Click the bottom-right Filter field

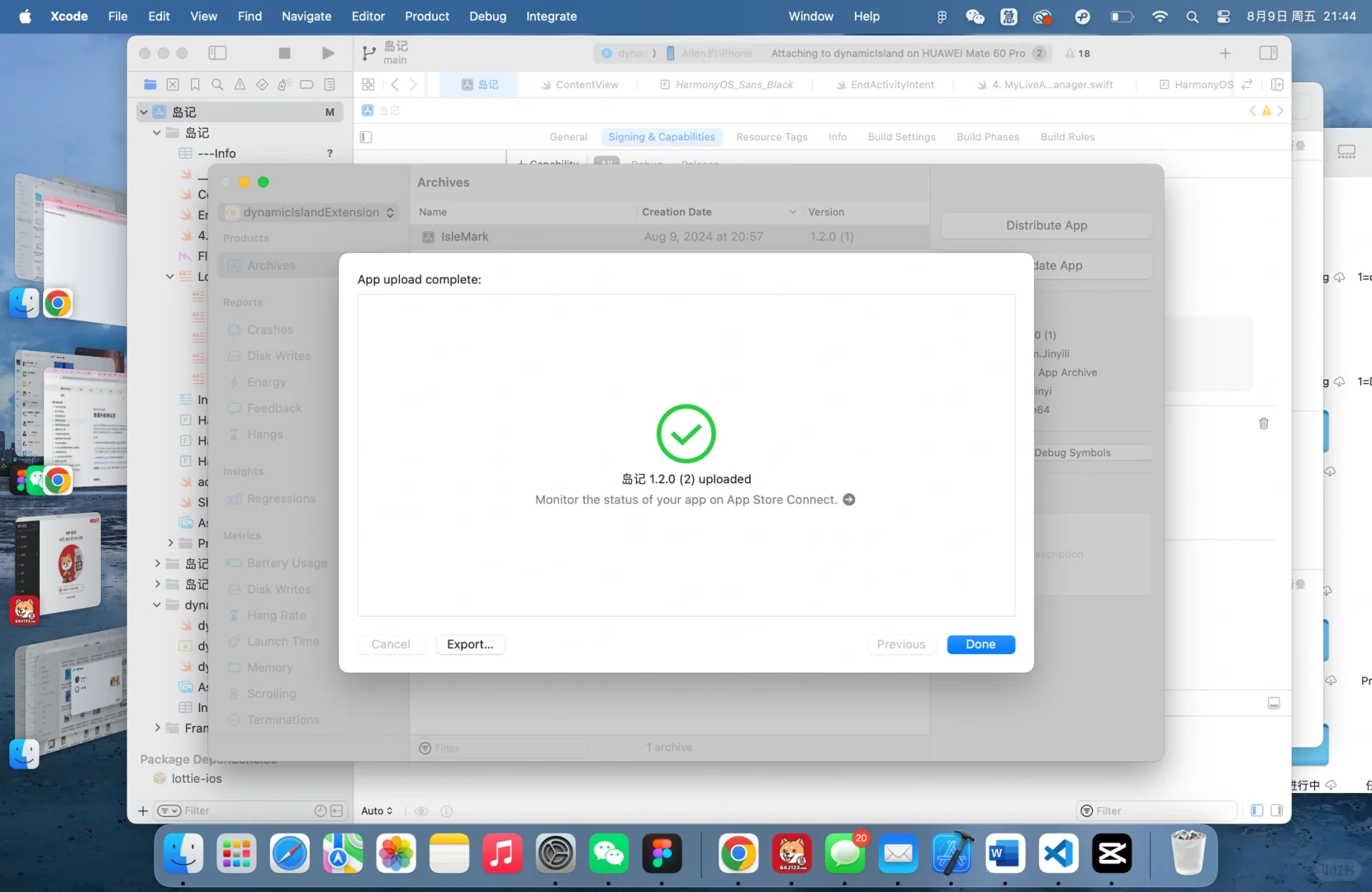point(1156,811)
